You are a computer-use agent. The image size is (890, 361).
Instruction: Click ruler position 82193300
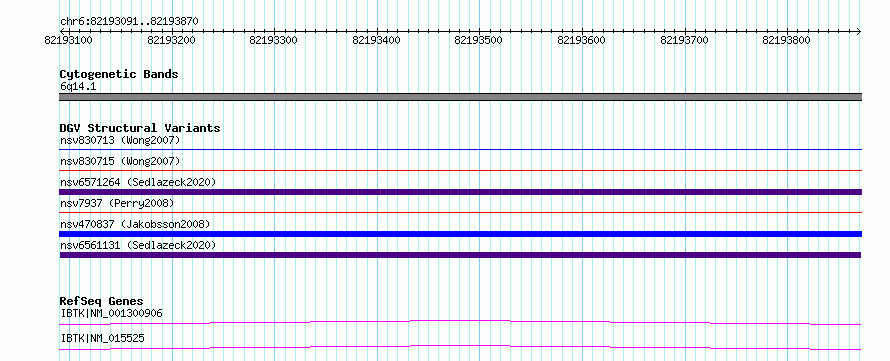[x=274, y=40]
